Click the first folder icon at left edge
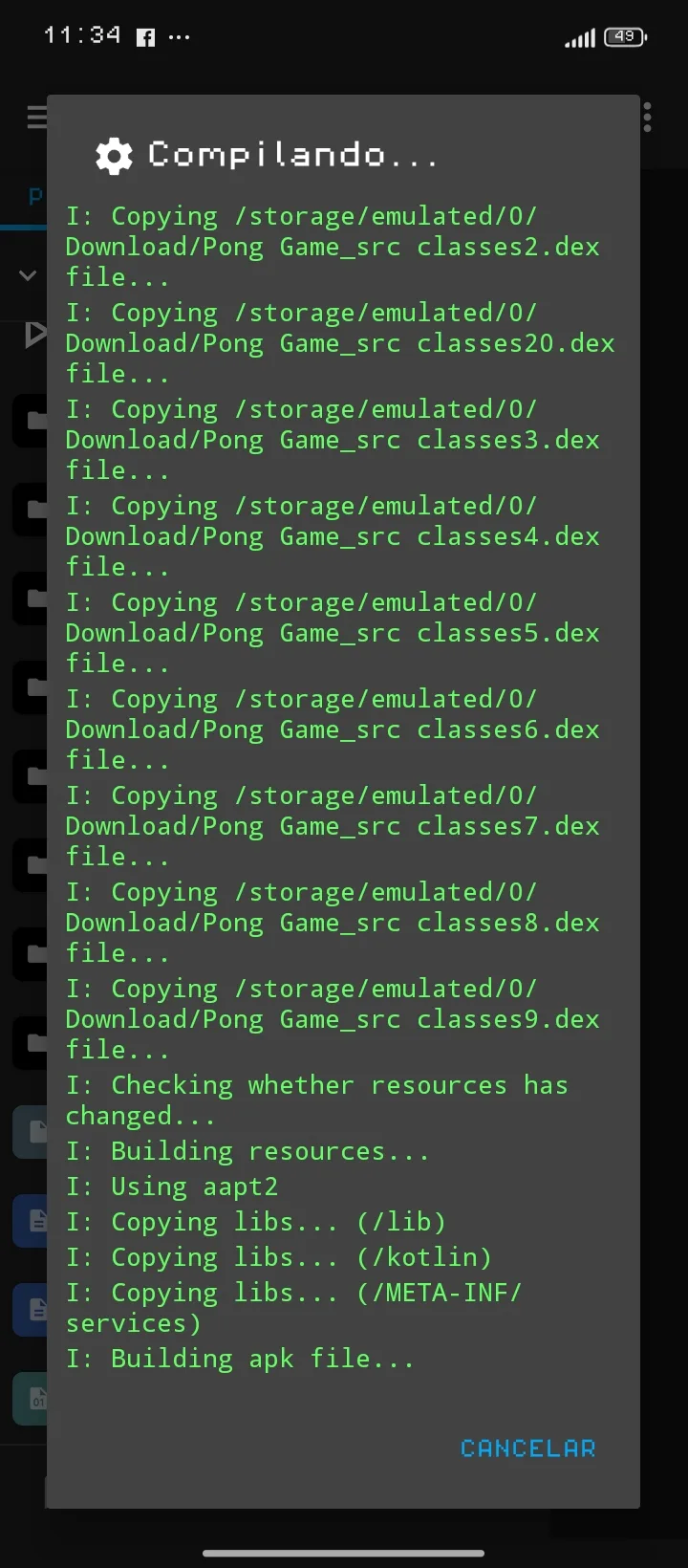688x1568 pixels. tap(34, 421)
